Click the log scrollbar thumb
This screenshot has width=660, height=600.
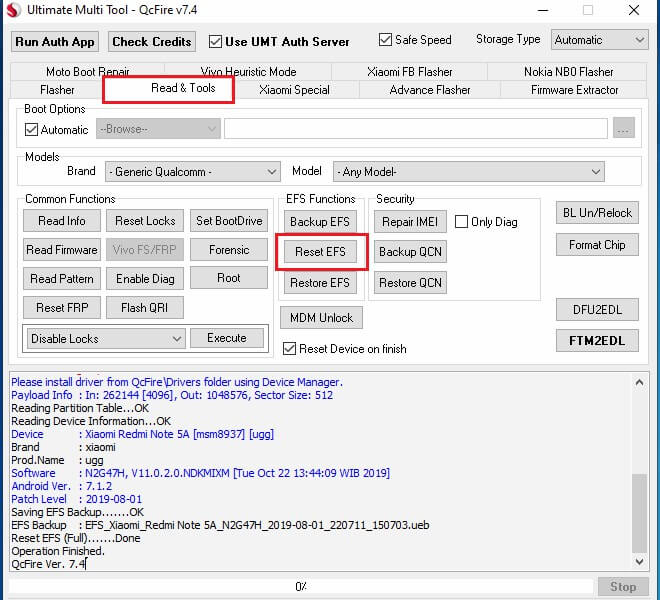click(x=639, y=513)
